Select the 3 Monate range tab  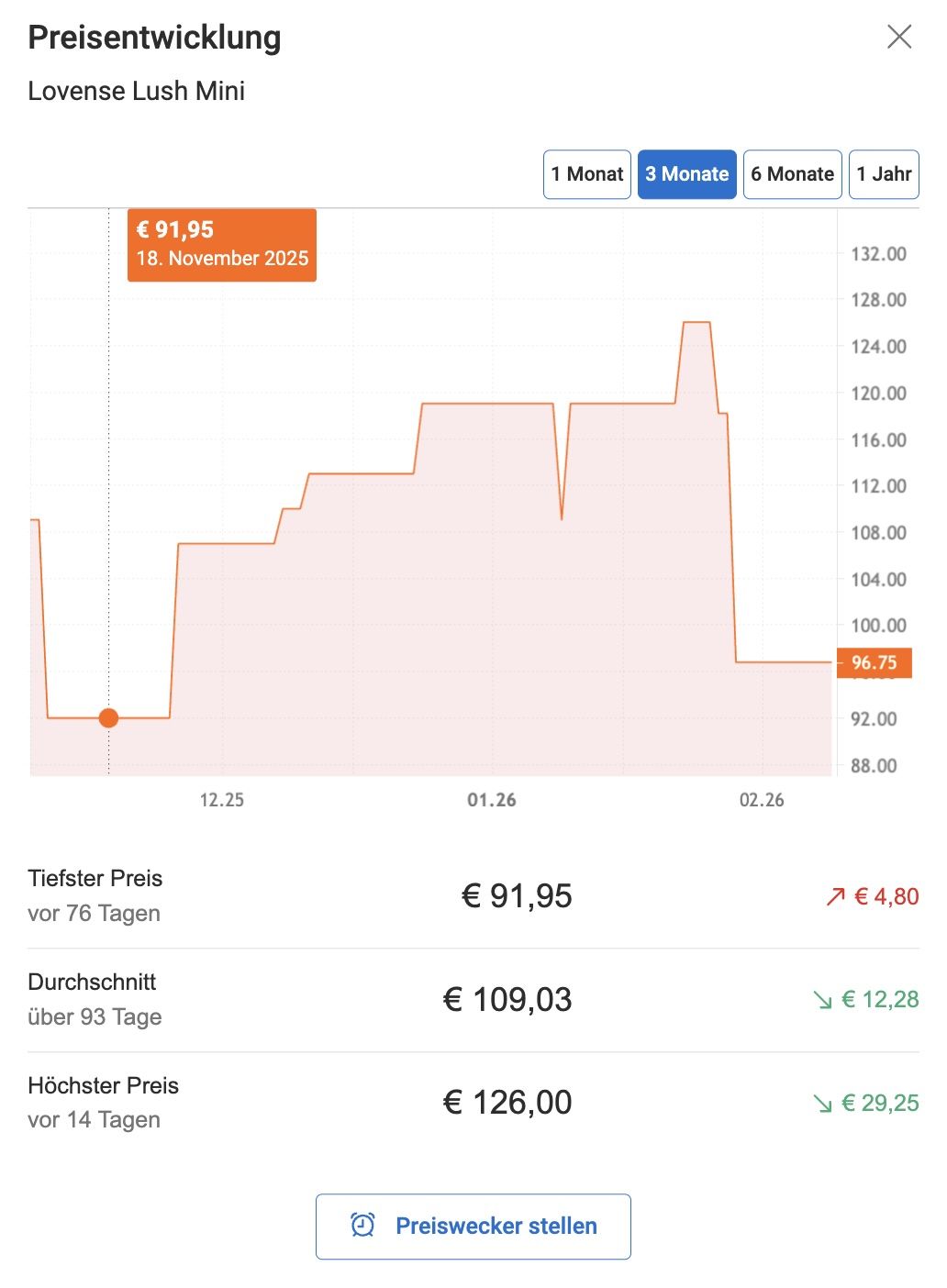coord(686,174)
